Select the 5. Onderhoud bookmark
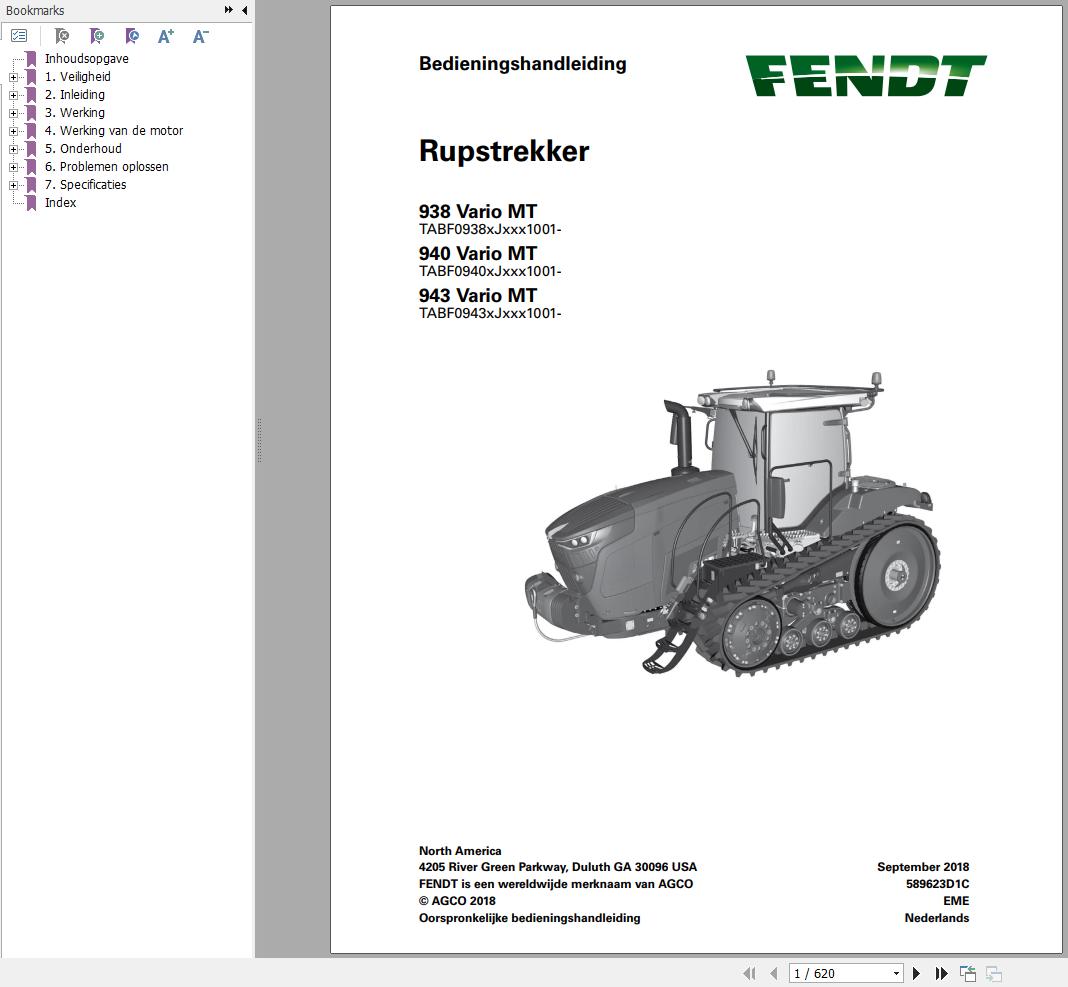This screenshot has width=1068, height=987. (x=83, y=148)
